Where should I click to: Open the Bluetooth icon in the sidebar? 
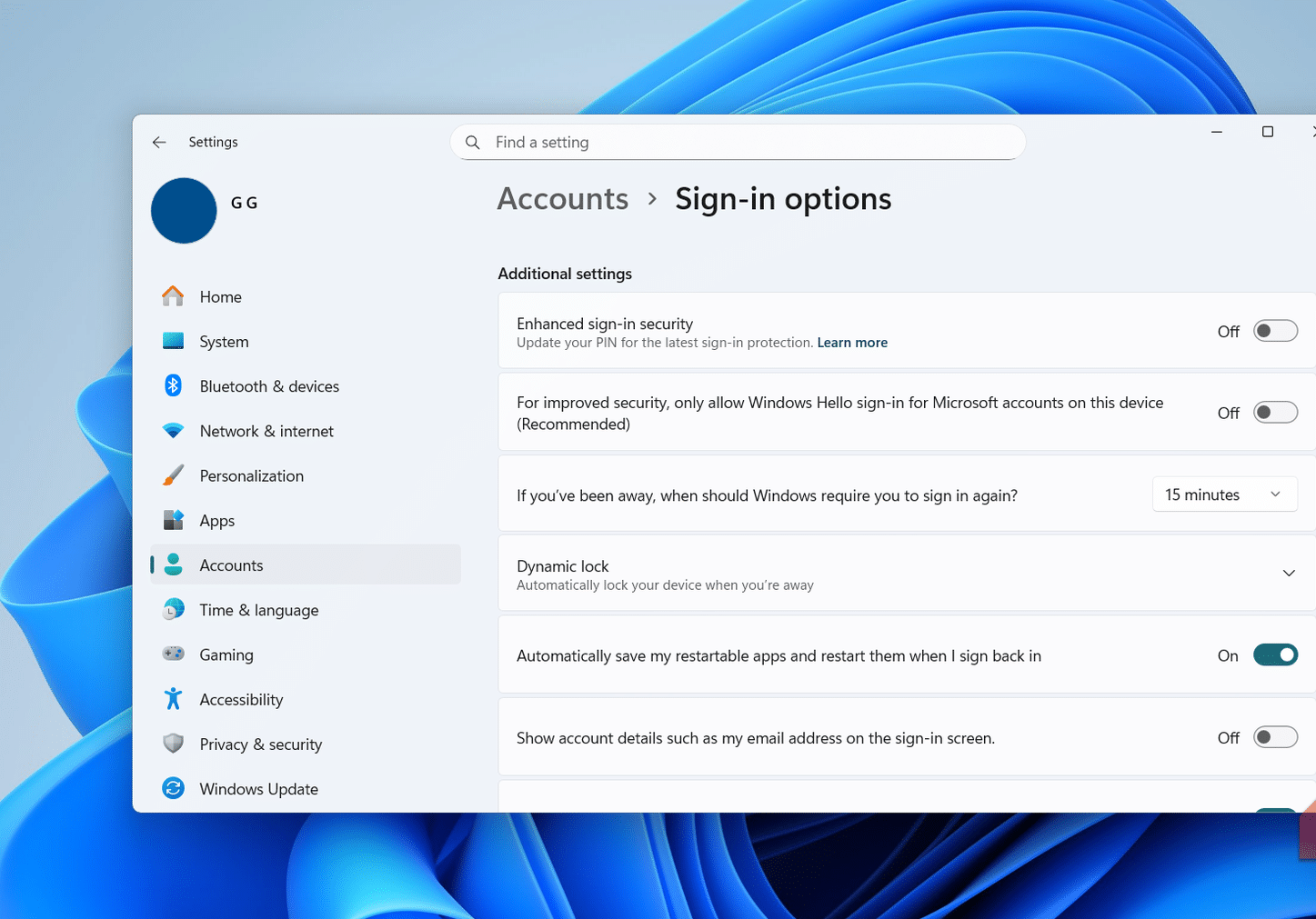pos(173,385)
